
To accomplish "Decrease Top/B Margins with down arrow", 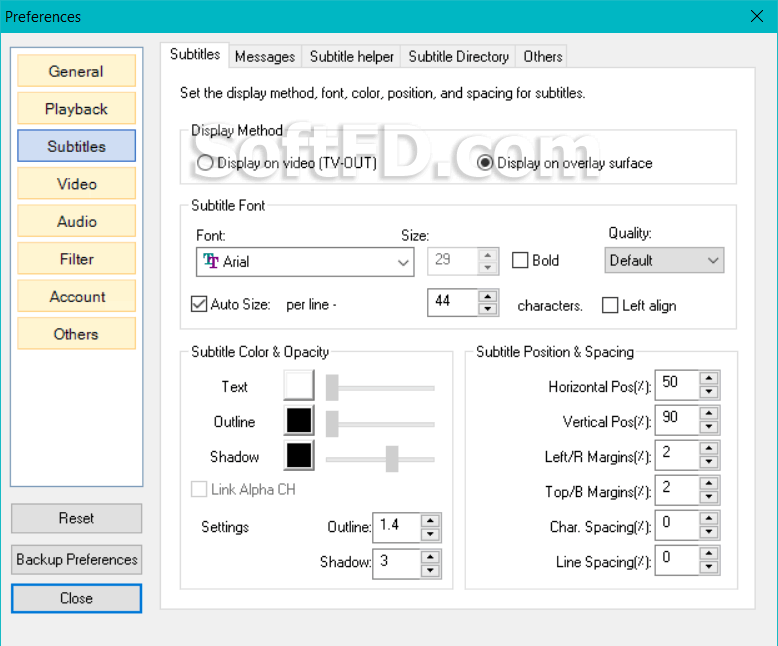I will (709, 497).
